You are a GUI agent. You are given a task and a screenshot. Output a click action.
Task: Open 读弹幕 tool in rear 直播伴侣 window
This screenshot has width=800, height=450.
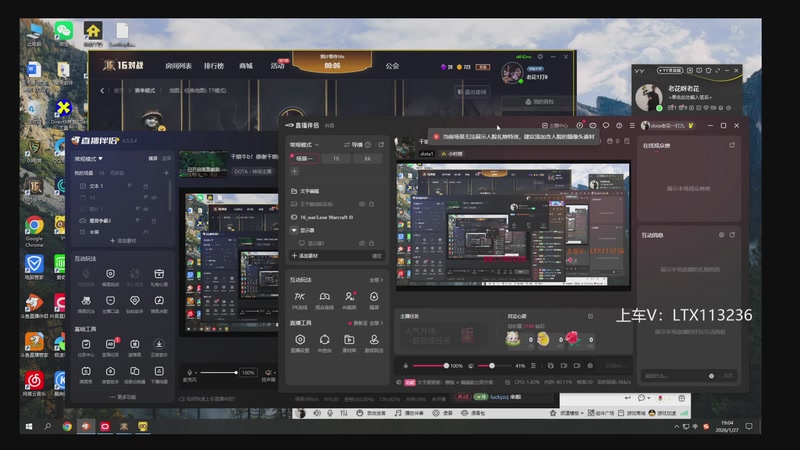click(135, 347)
